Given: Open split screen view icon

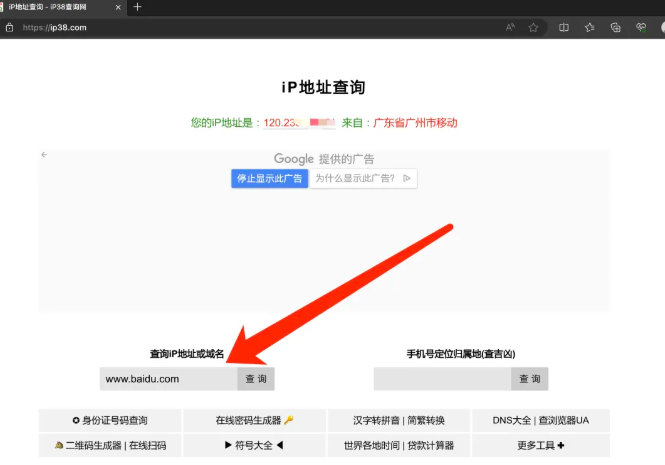Looking at the screenshot, I should click(564, 27).
